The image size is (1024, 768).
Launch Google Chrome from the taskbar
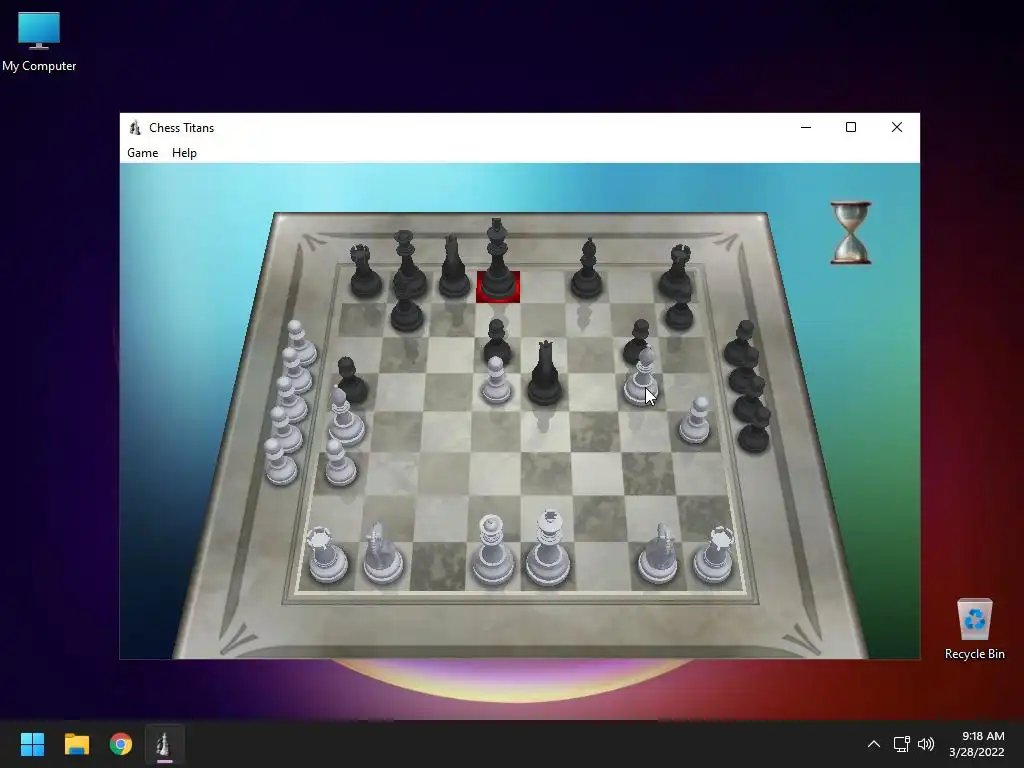[x=121, y=744]
